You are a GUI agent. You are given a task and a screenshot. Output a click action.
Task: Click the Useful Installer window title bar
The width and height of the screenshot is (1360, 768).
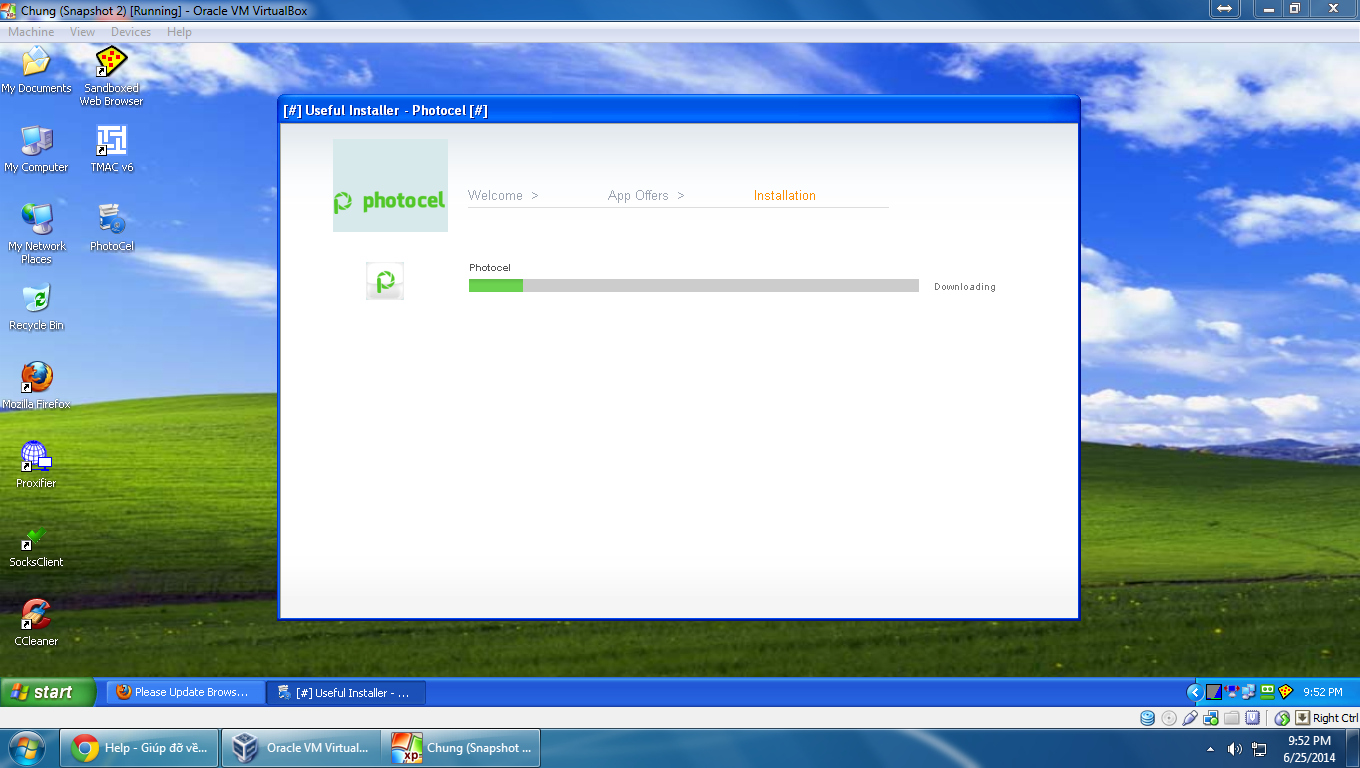tap(679, 110)
